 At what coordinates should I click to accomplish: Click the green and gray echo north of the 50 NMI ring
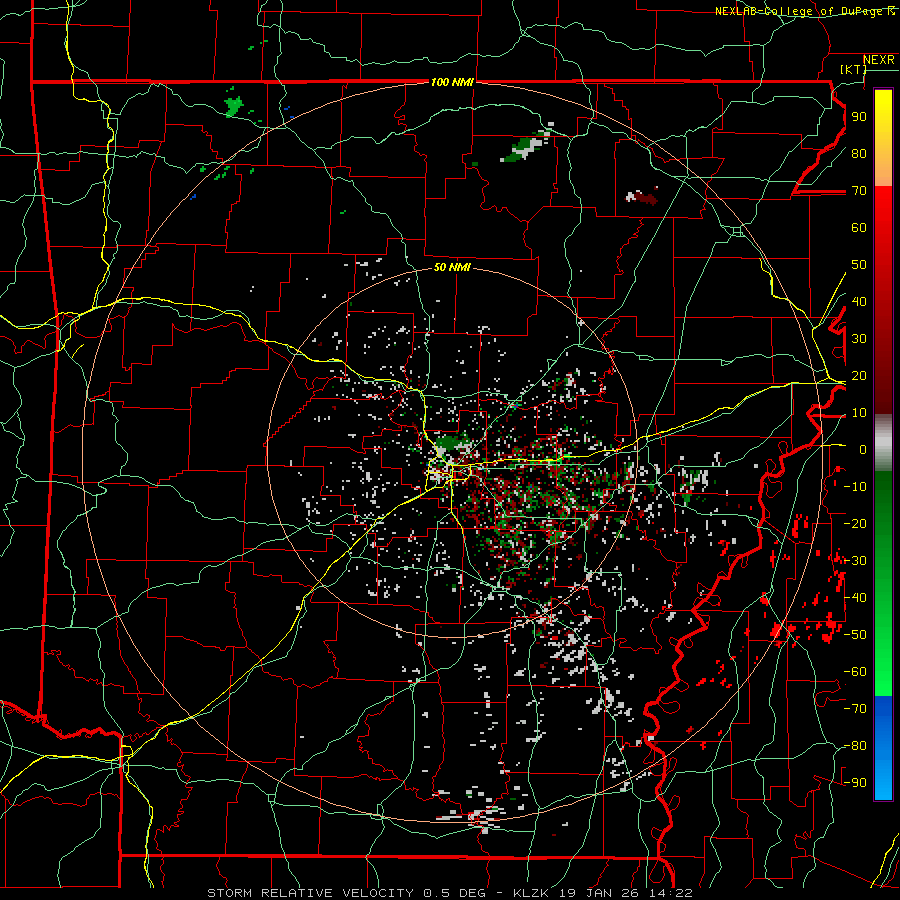(x=525, y=146)
